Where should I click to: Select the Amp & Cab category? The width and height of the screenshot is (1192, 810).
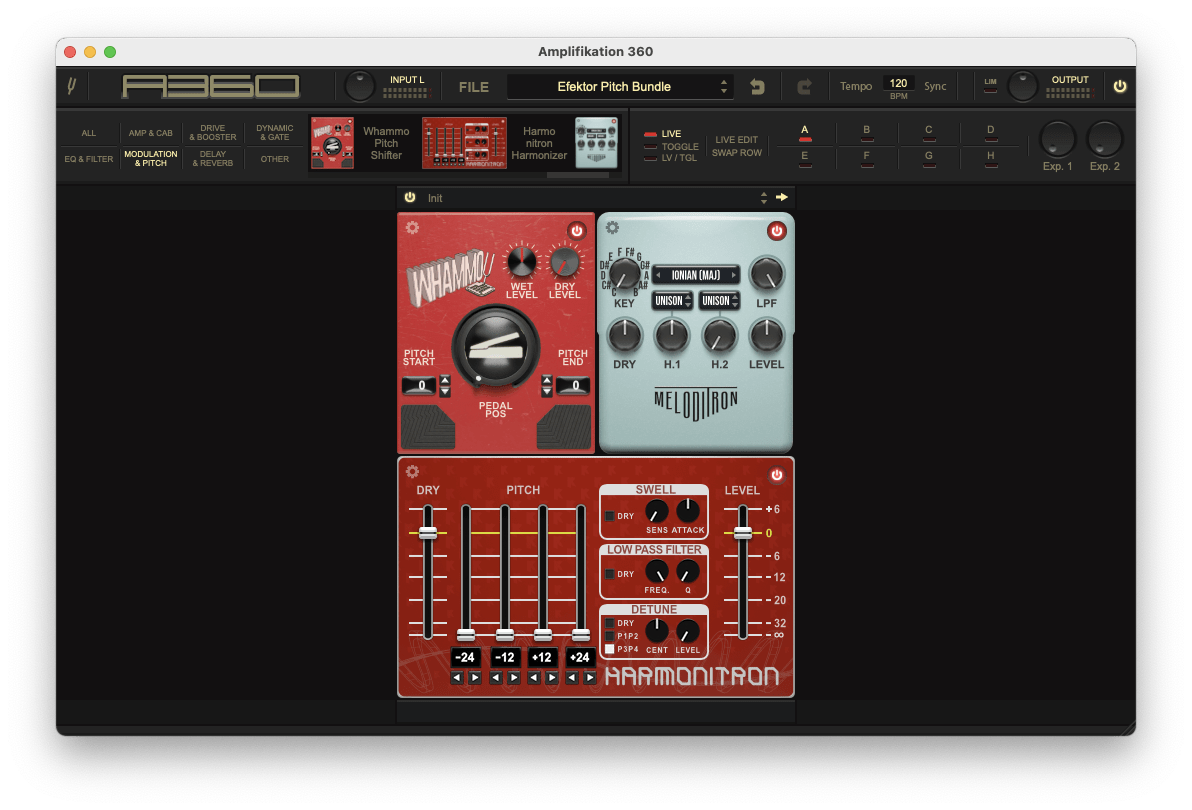(150, 133)
